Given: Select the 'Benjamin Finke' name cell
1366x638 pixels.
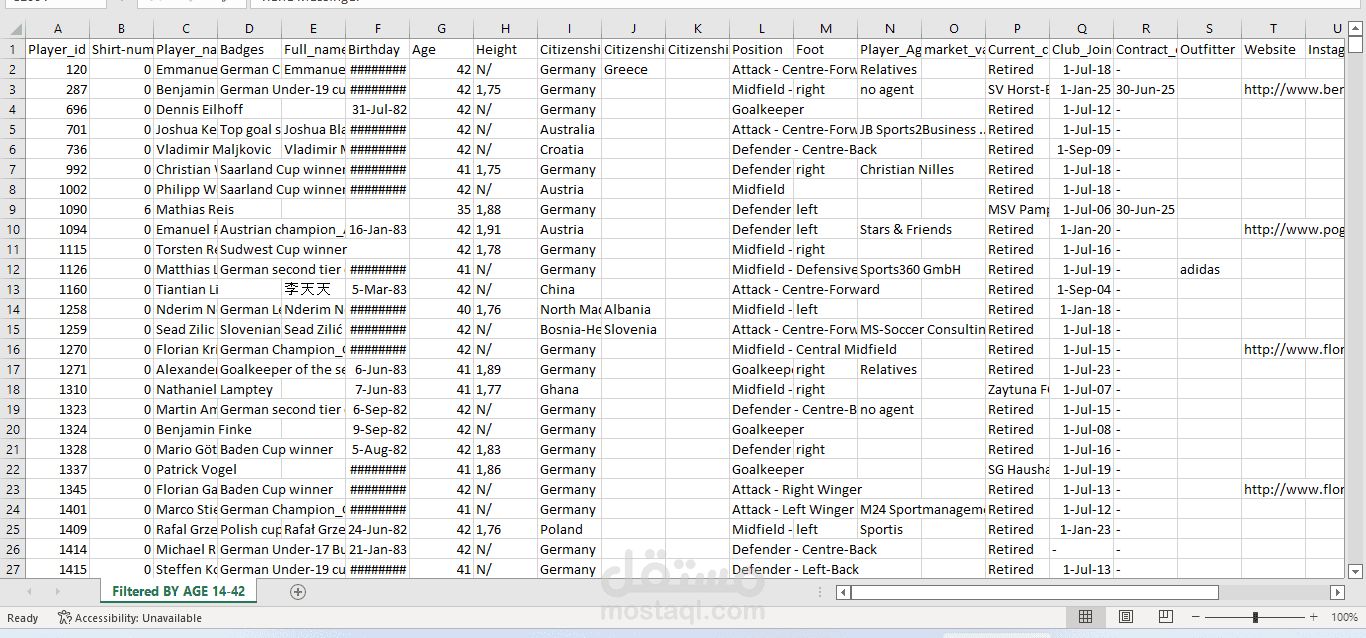Looking at the screenshot, I should click(186, 429).
